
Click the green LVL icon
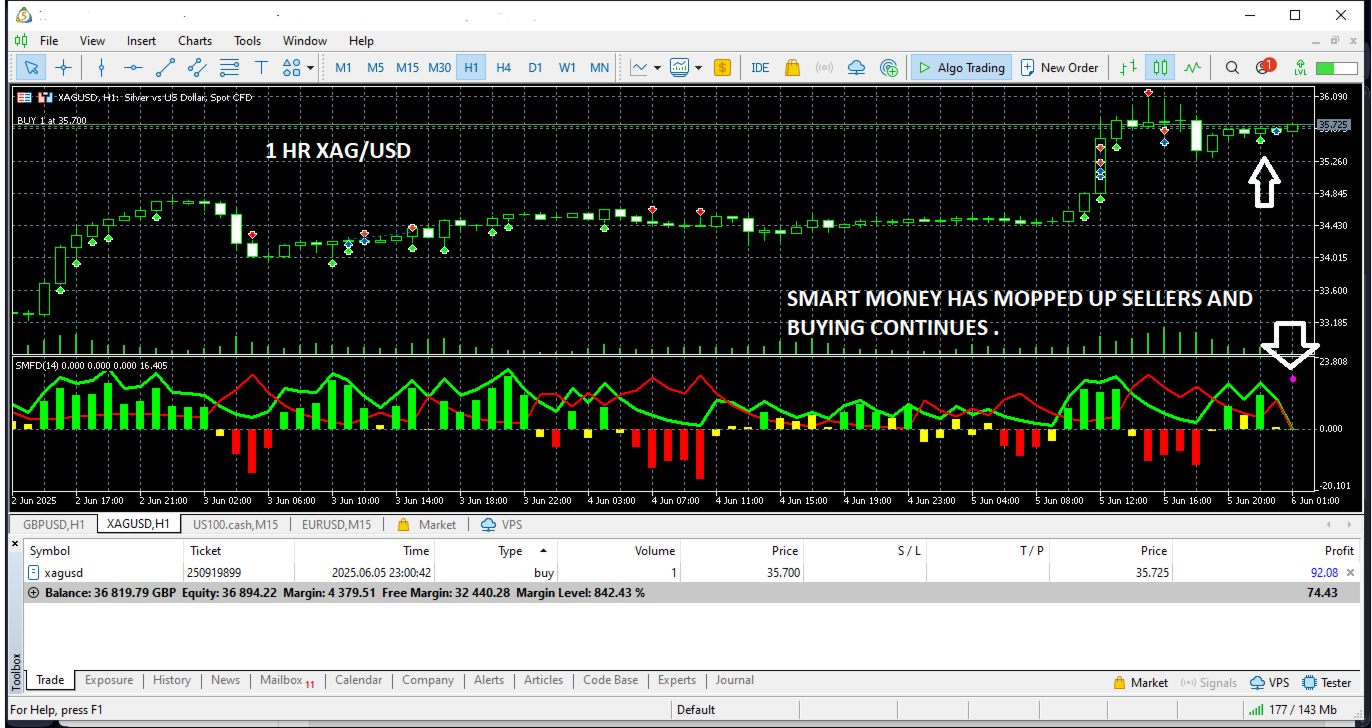coord(1300,68)
